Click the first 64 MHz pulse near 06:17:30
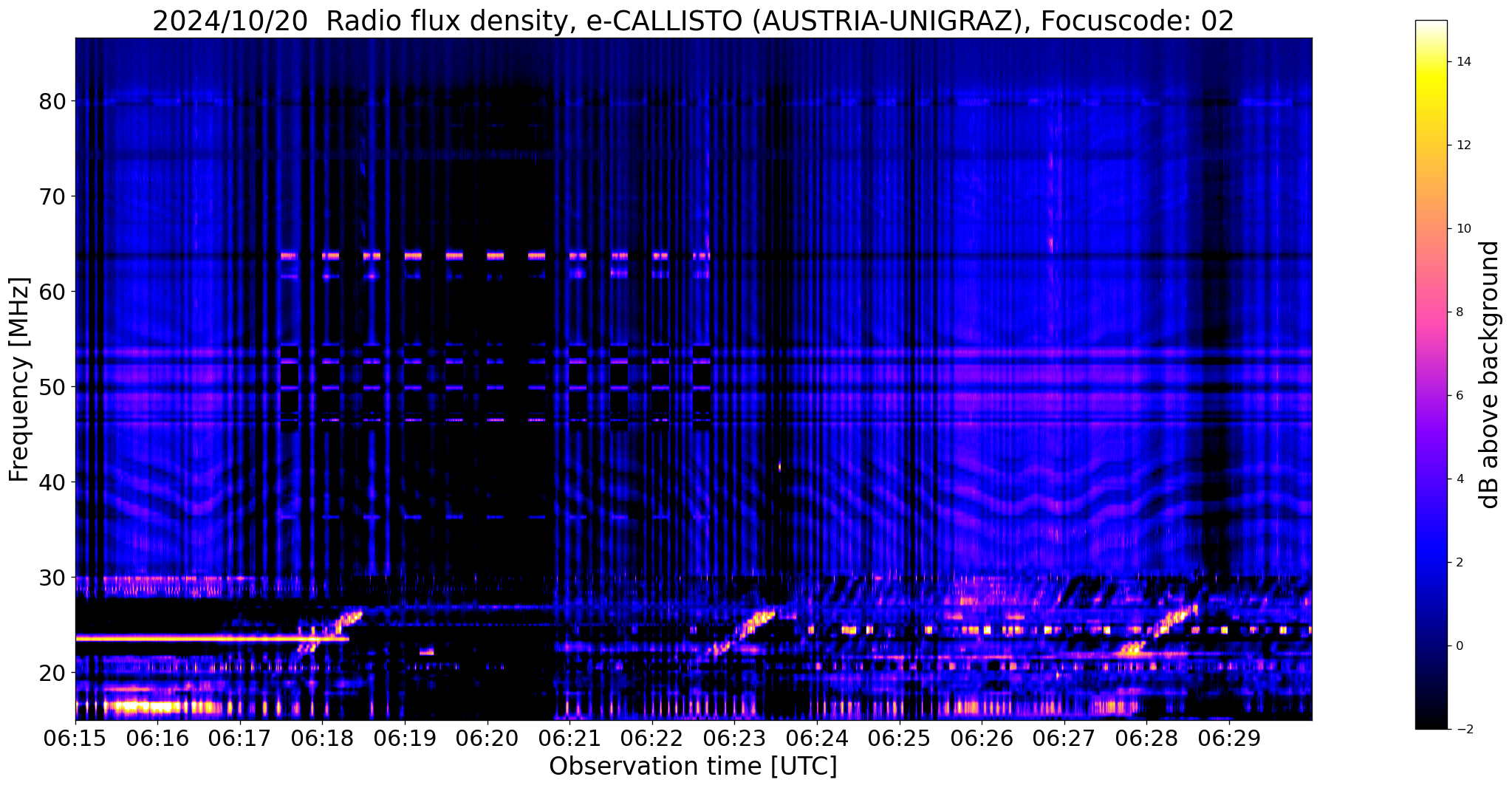Viewport: 1512px width, 788px height. (x=289, y=256)
